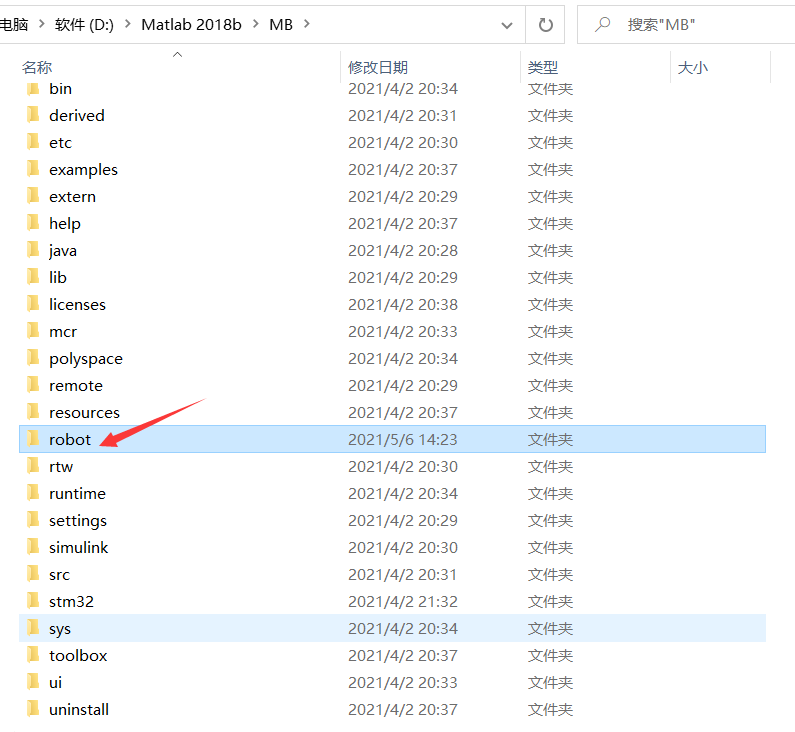Select the src folder icon

pyautogui.click(x=33, y=574)
